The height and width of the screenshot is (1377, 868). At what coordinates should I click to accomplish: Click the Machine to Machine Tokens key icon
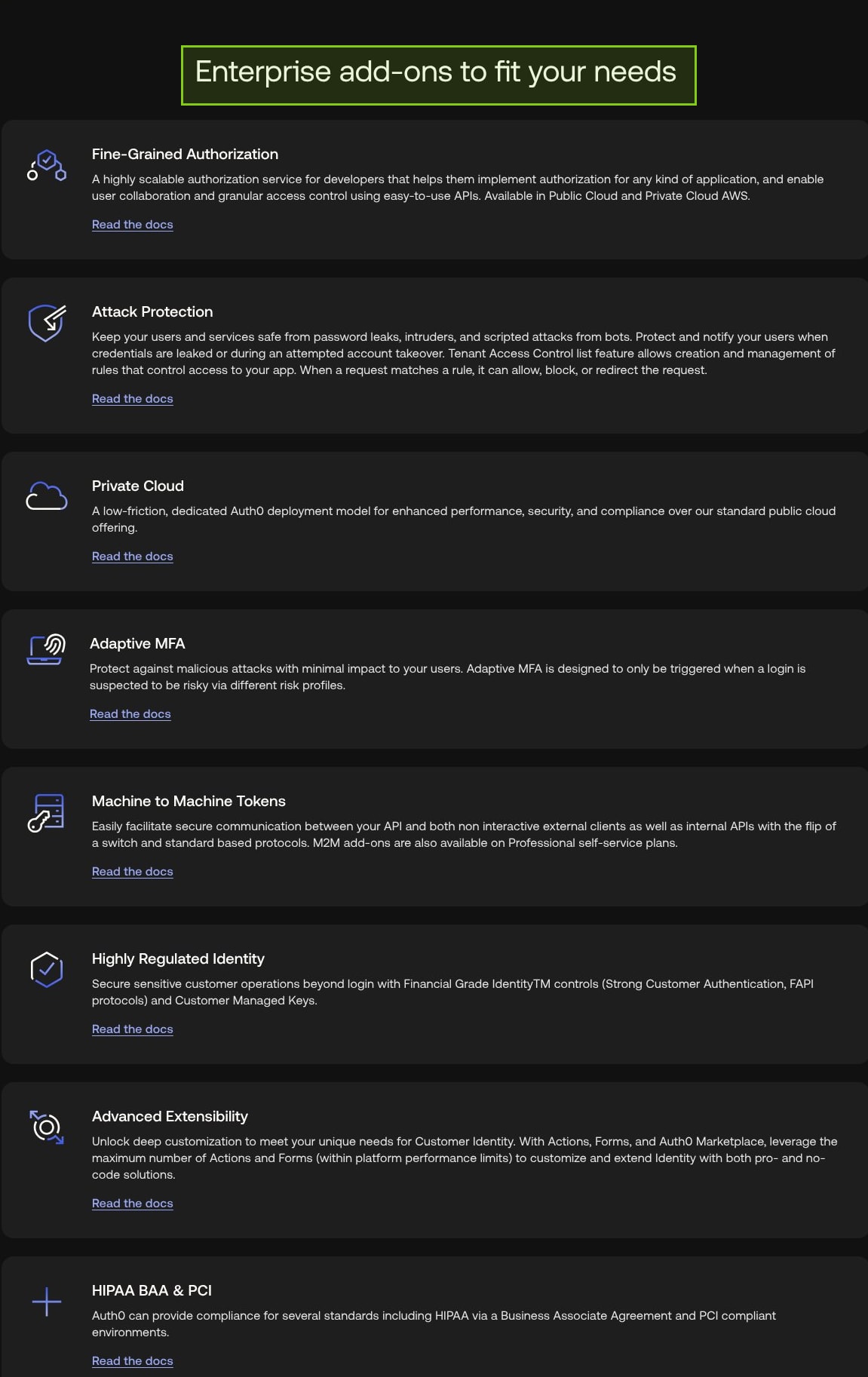tap(46, 812)
